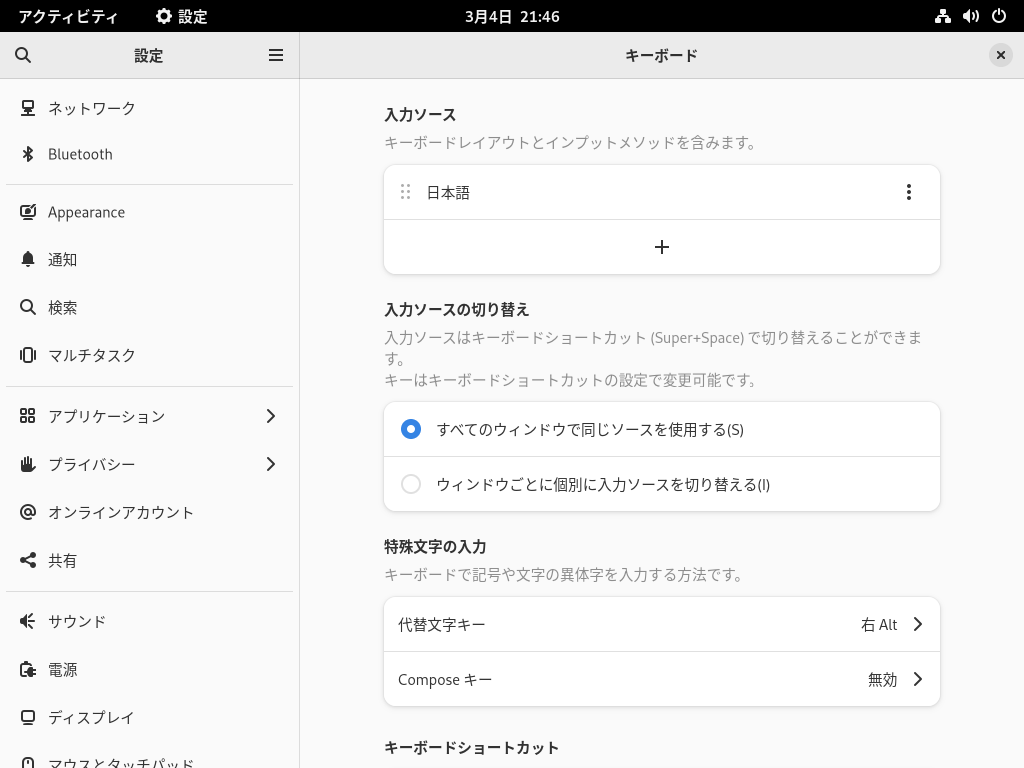Open the 代替文字キー row
Viewport: 1024px width, 768px height.
[662, 624]
